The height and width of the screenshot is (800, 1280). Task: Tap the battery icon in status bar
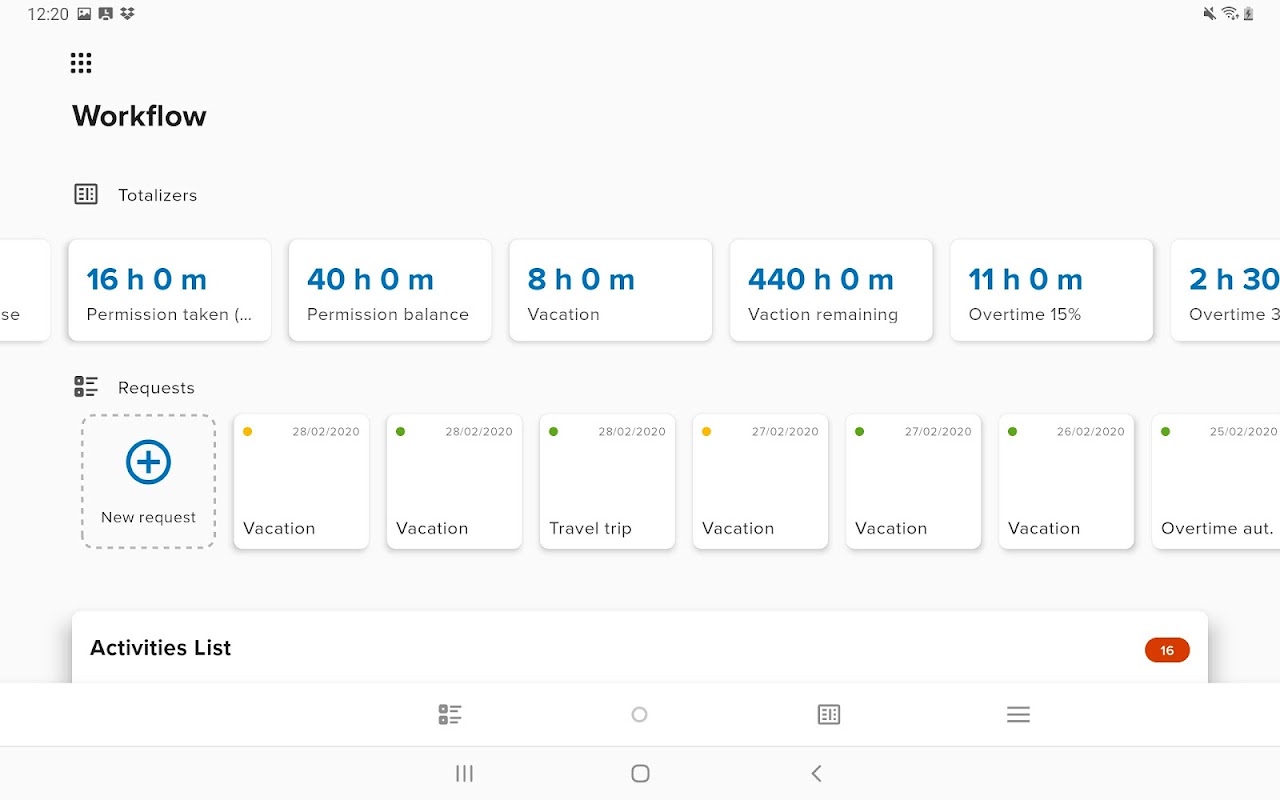(x=1249, y=14)
